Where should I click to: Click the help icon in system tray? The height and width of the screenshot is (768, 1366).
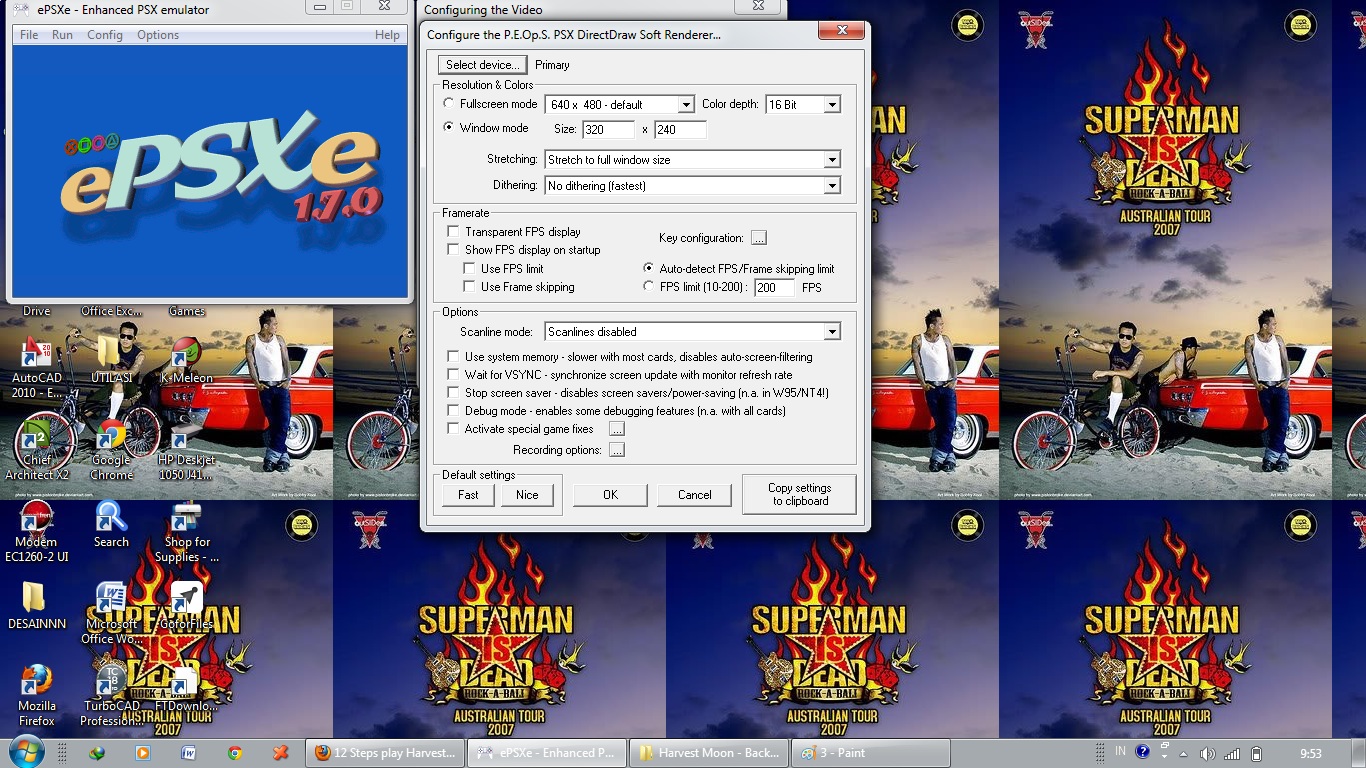click(1142, 753)
